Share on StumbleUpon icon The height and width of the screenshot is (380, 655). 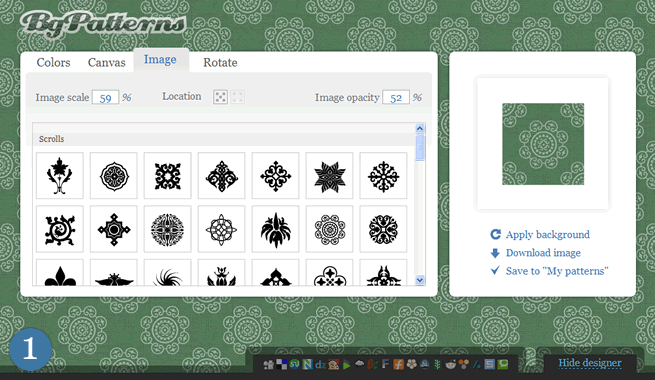294,364
